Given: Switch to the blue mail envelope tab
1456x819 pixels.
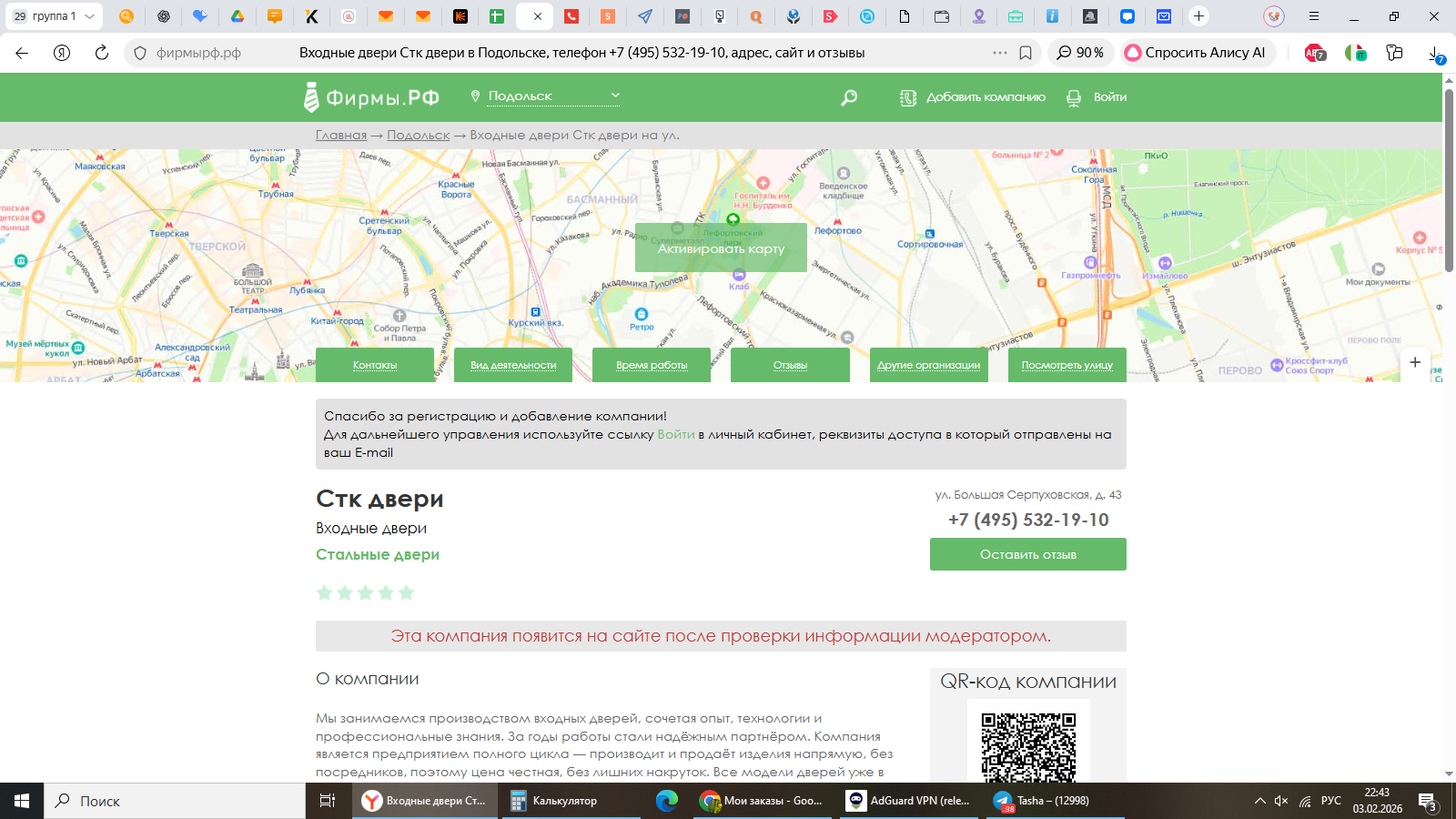Looking at the screenshot, I should pos(1164,16).
